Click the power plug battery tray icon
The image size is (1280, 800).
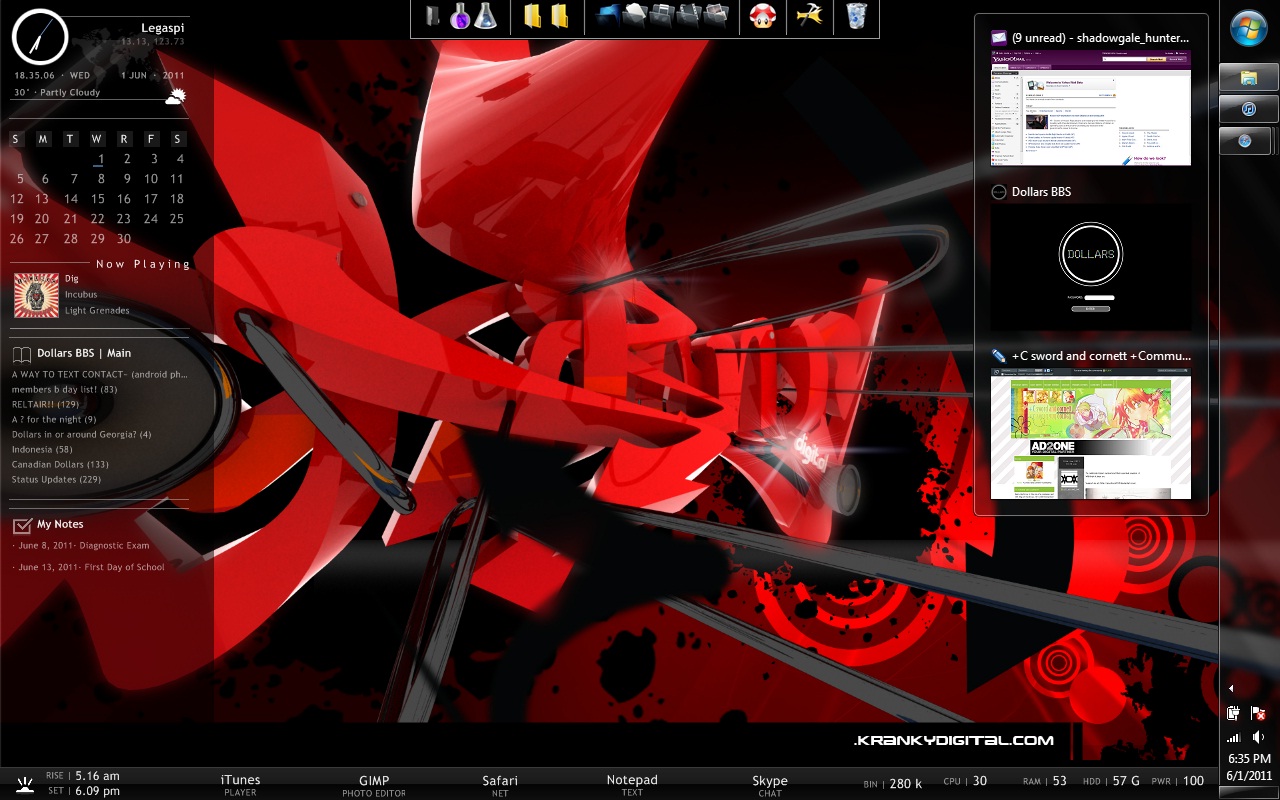(x=1234, y=713)
